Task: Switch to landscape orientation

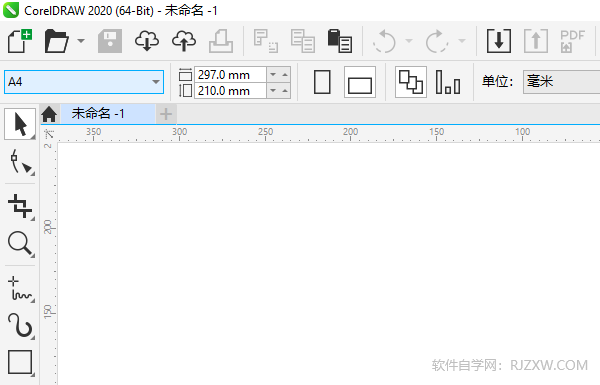Action: click(x=360, y=82)
